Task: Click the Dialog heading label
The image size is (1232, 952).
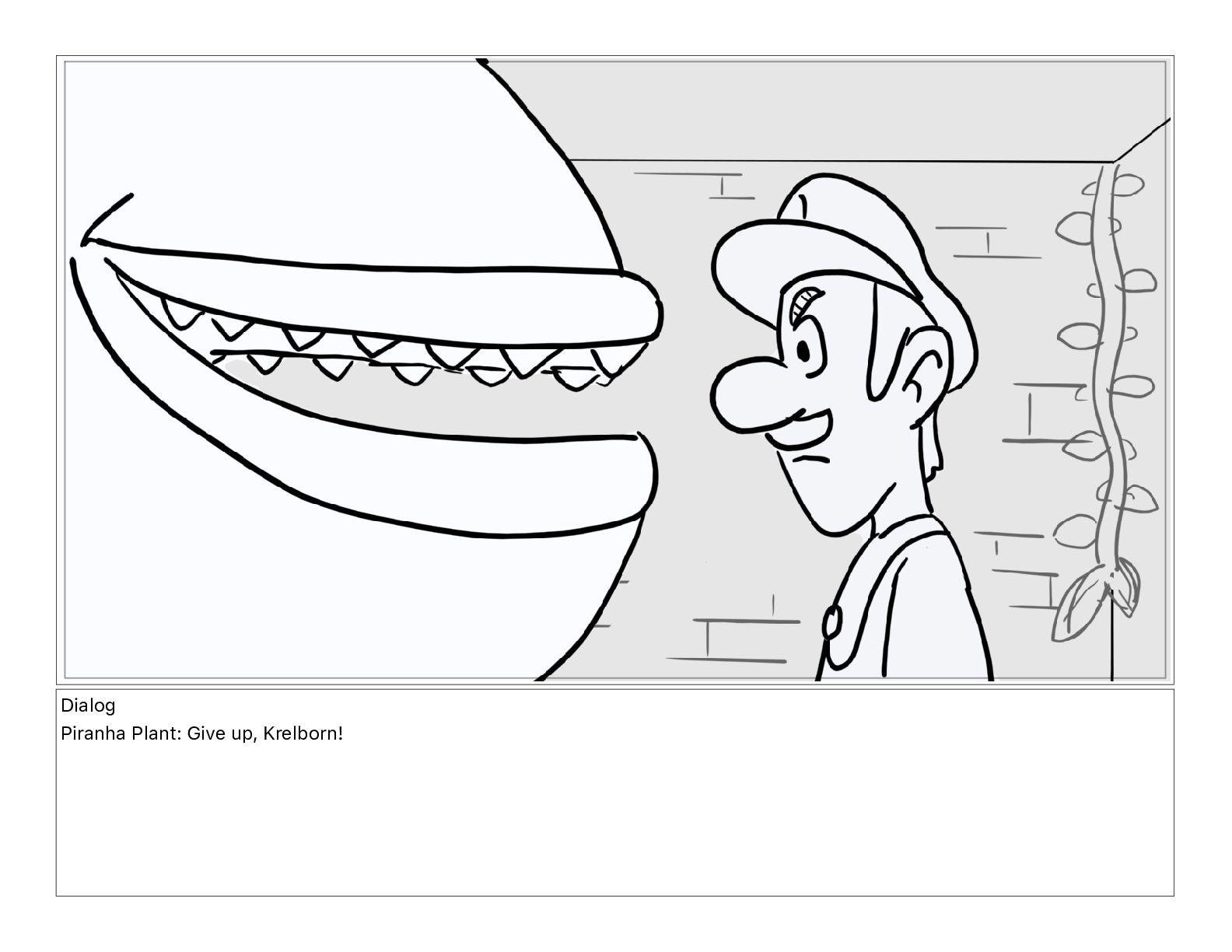Action: tap(88, 705)
